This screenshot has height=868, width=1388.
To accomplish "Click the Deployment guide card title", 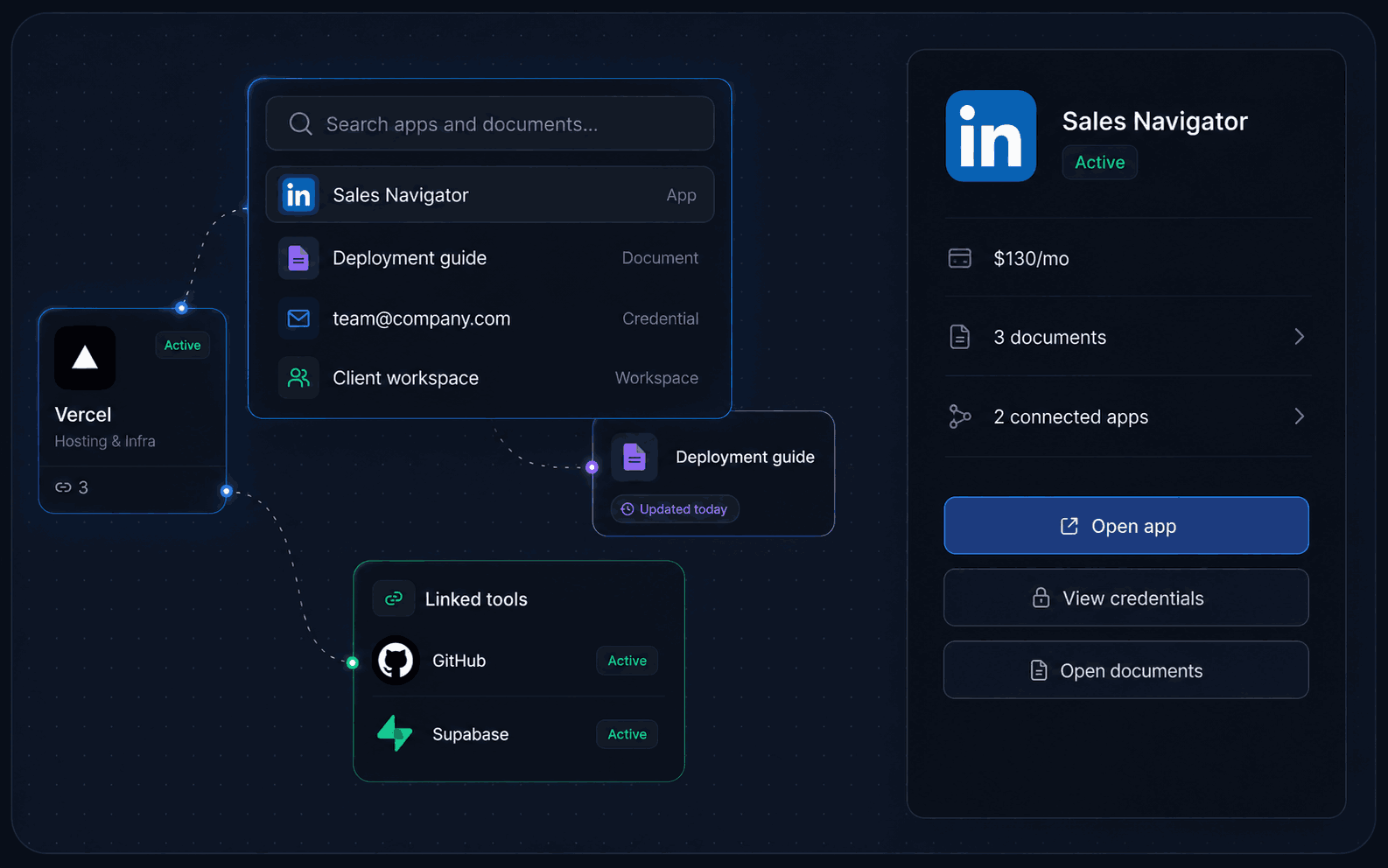I will tap(745, 457).
